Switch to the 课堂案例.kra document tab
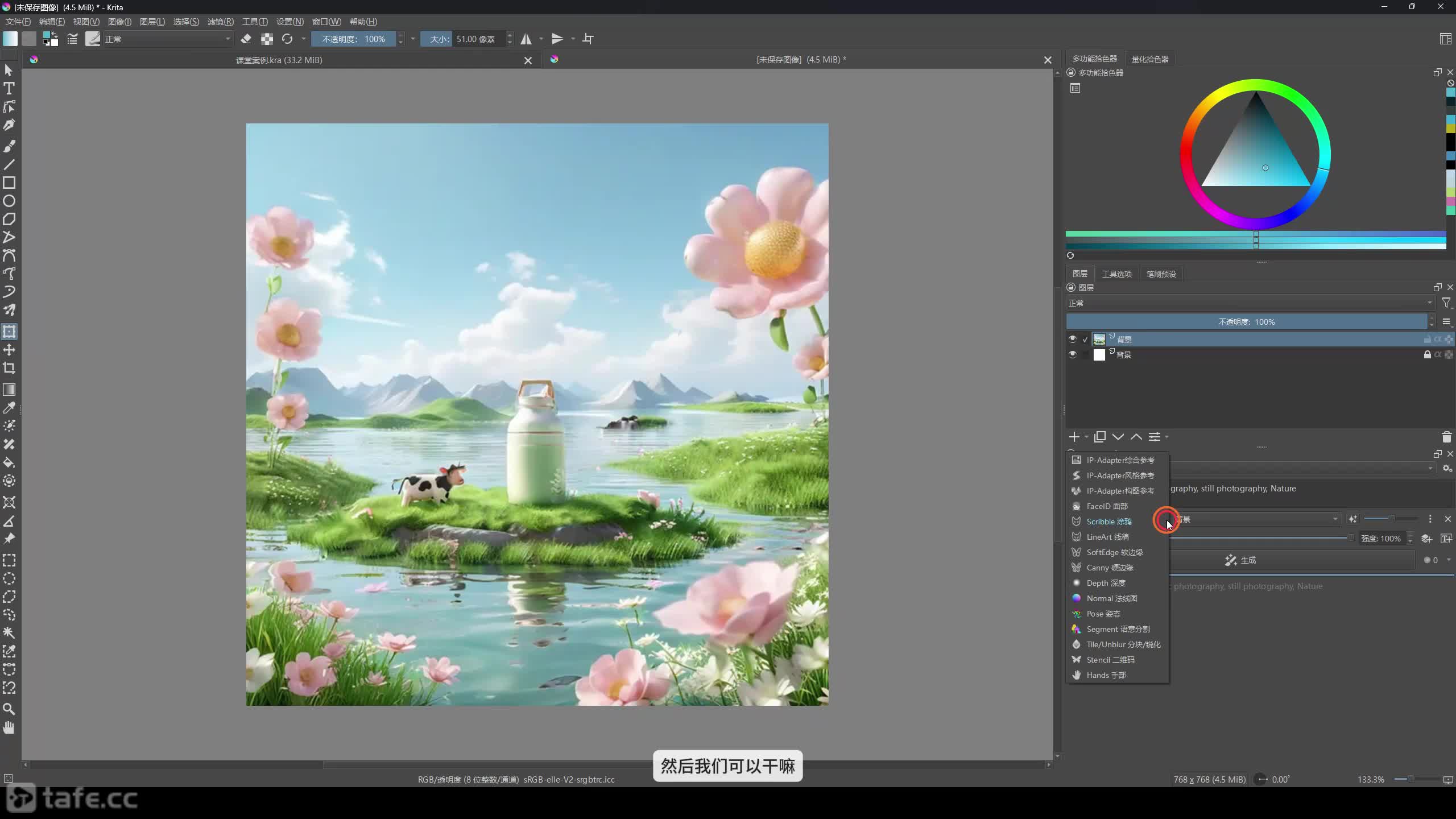The height and width of the screenshot is (819, 1456). (x=279, y=60)
